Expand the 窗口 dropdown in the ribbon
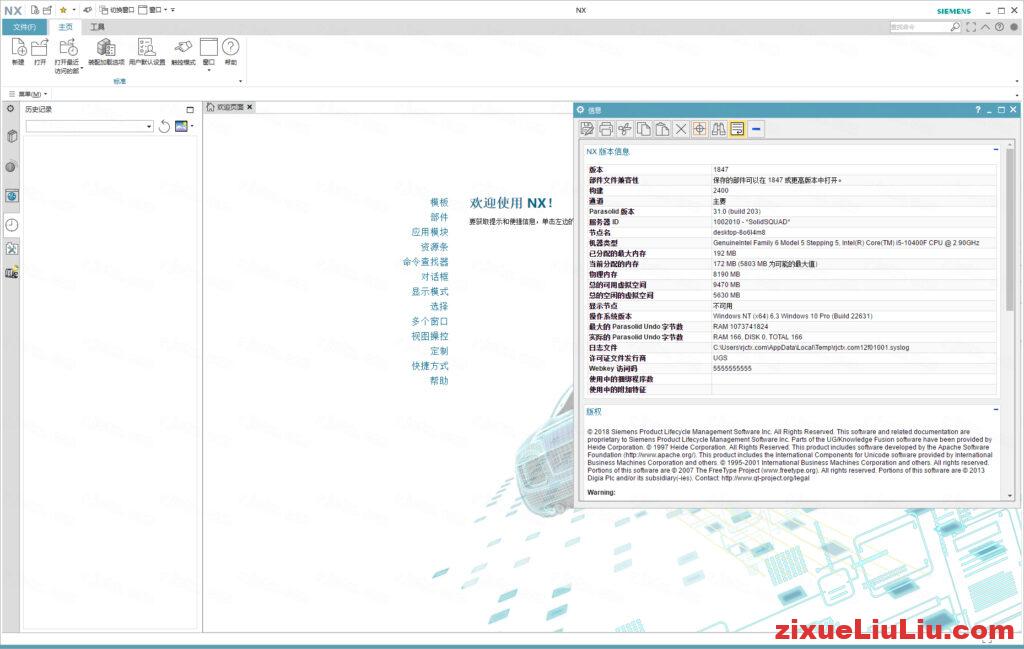 (x=208, y=68)
